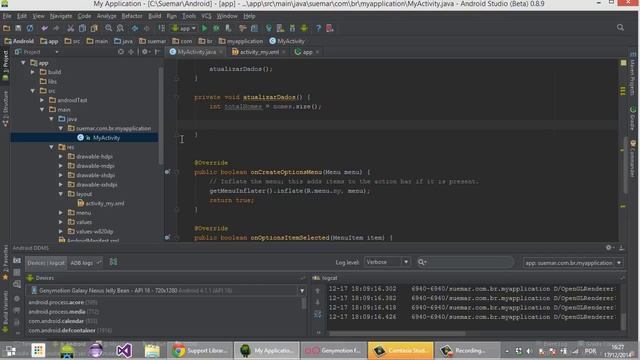
Task: Click logcat scroll up arrow icon
Action: (x=318, y=291)
